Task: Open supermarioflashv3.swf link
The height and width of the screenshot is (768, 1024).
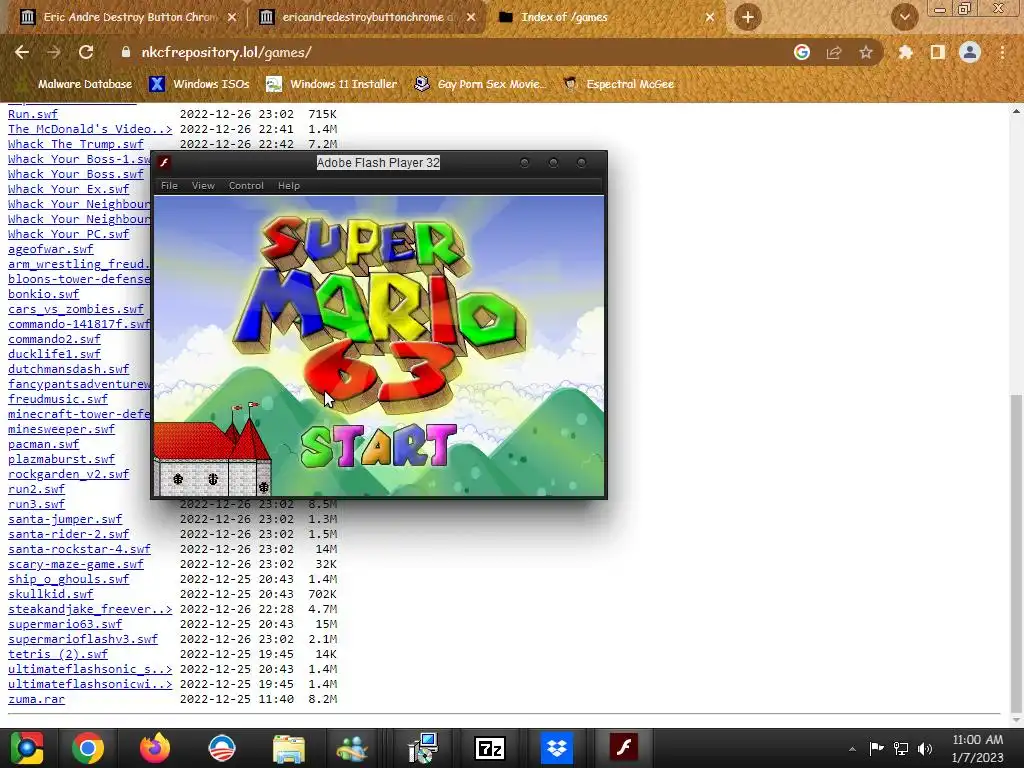Action: point(83,639)
